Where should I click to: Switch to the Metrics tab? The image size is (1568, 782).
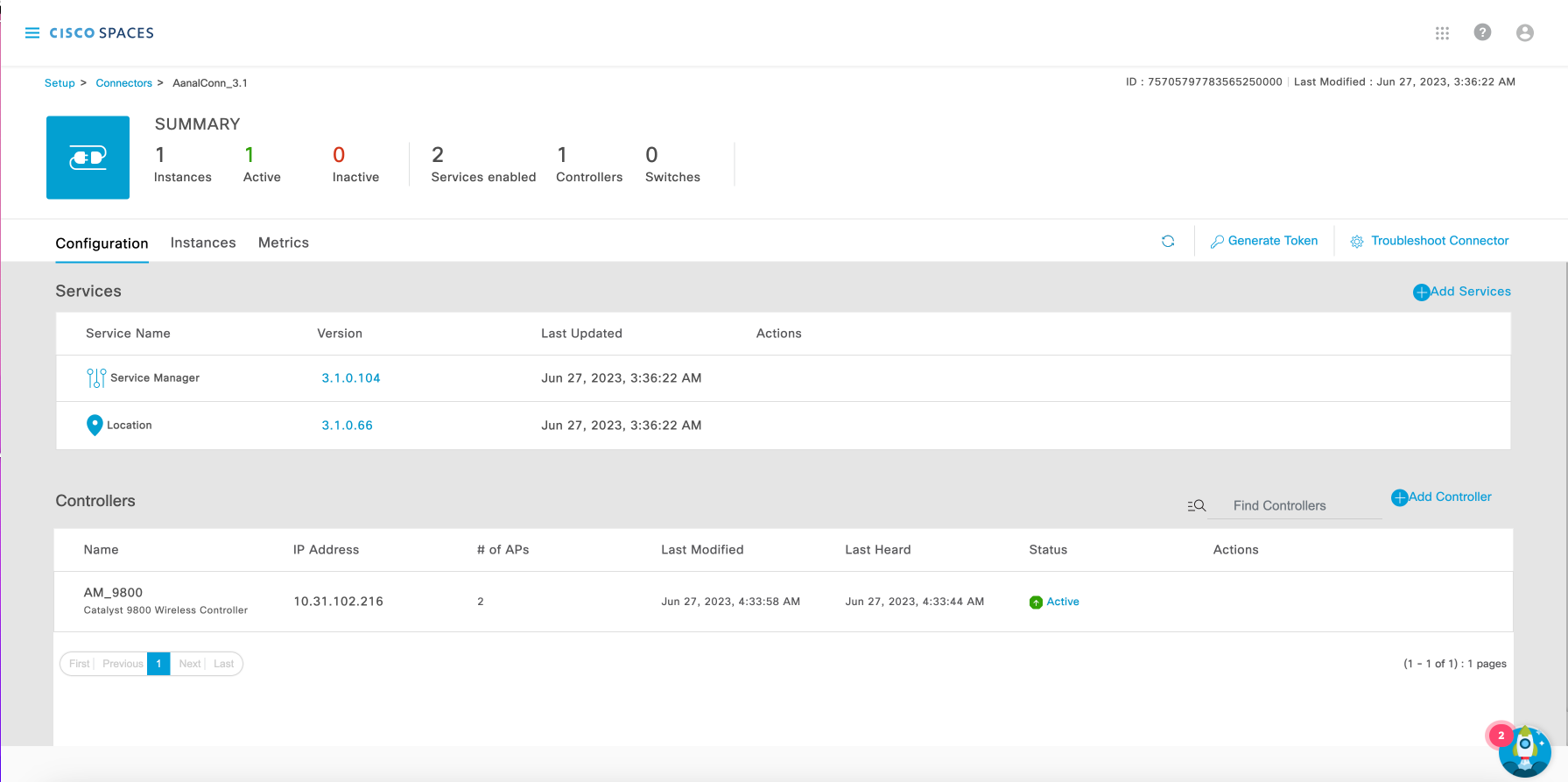283,243
